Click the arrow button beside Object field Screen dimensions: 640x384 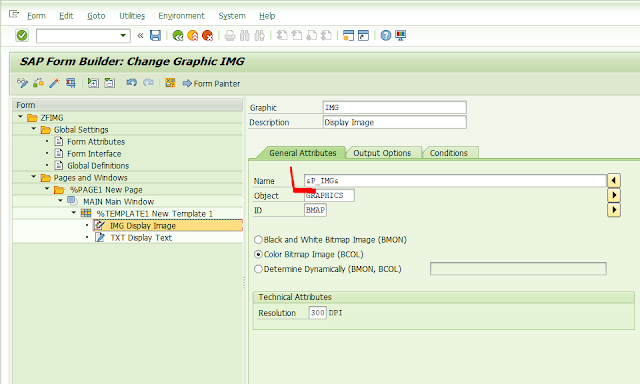614,195
